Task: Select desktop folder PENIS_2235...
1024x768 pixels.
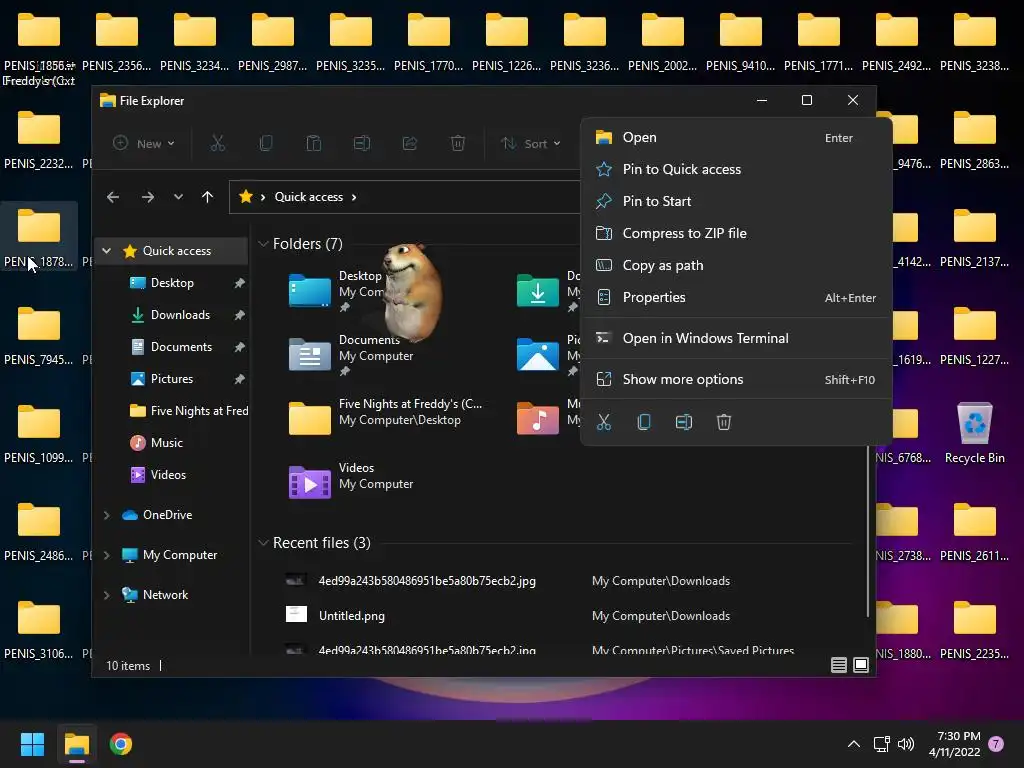Action: pyautogui.click(x=974, y=629)
